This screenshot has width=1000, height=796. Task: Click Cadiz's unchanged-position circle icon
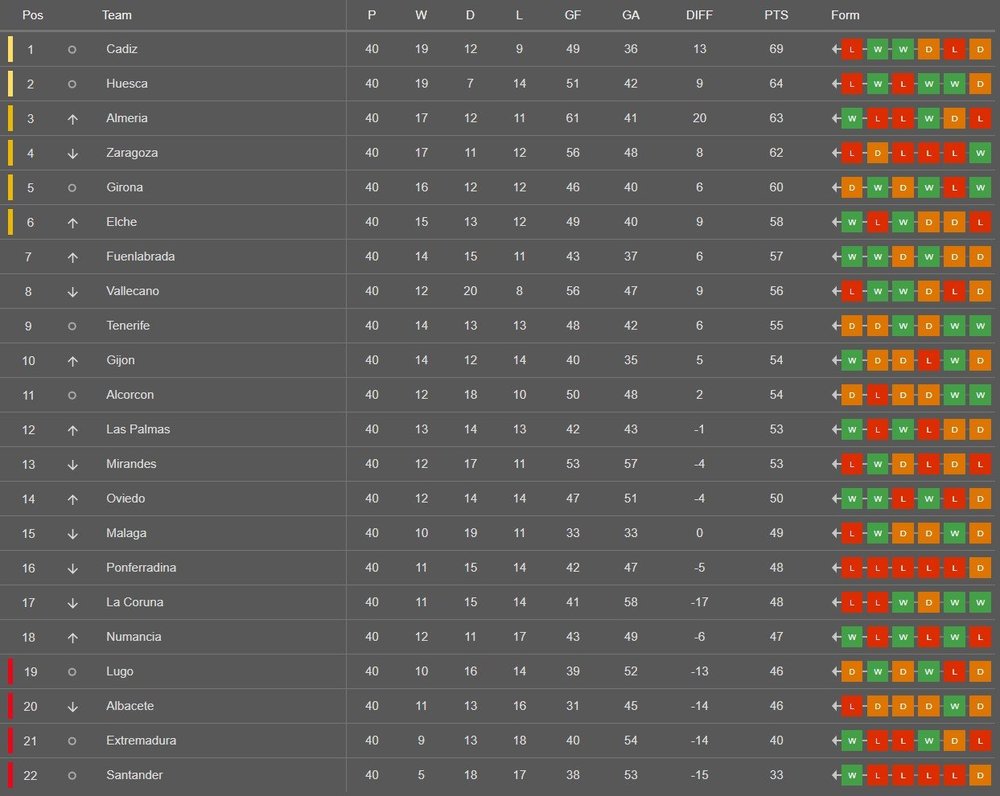[72, 49]
